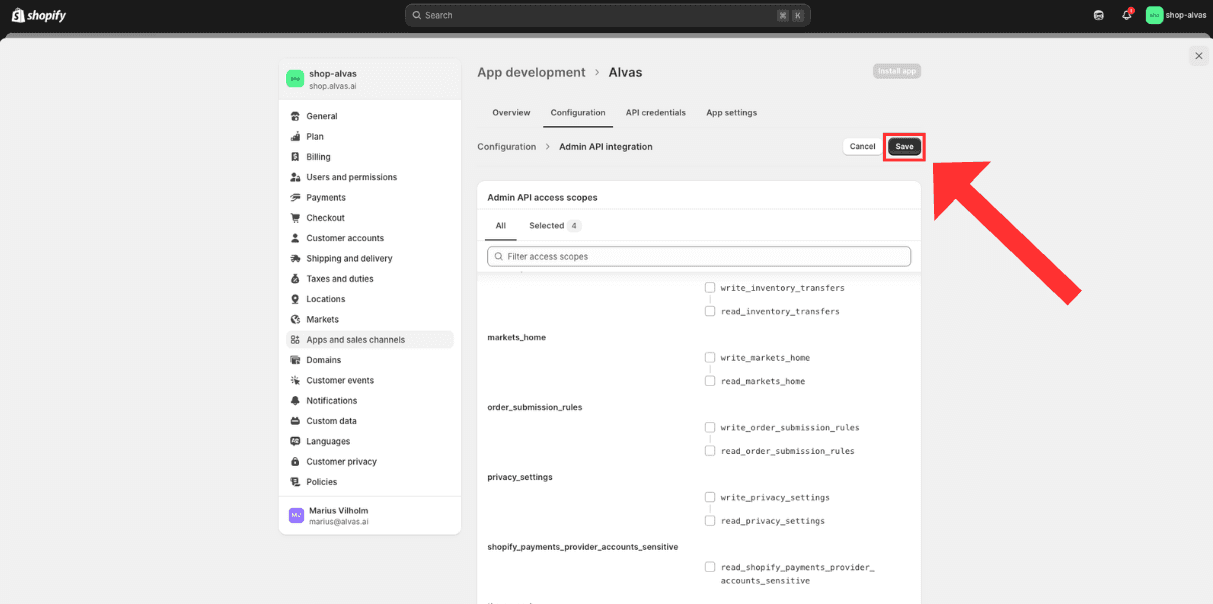Click the Save button

[904, 147]
